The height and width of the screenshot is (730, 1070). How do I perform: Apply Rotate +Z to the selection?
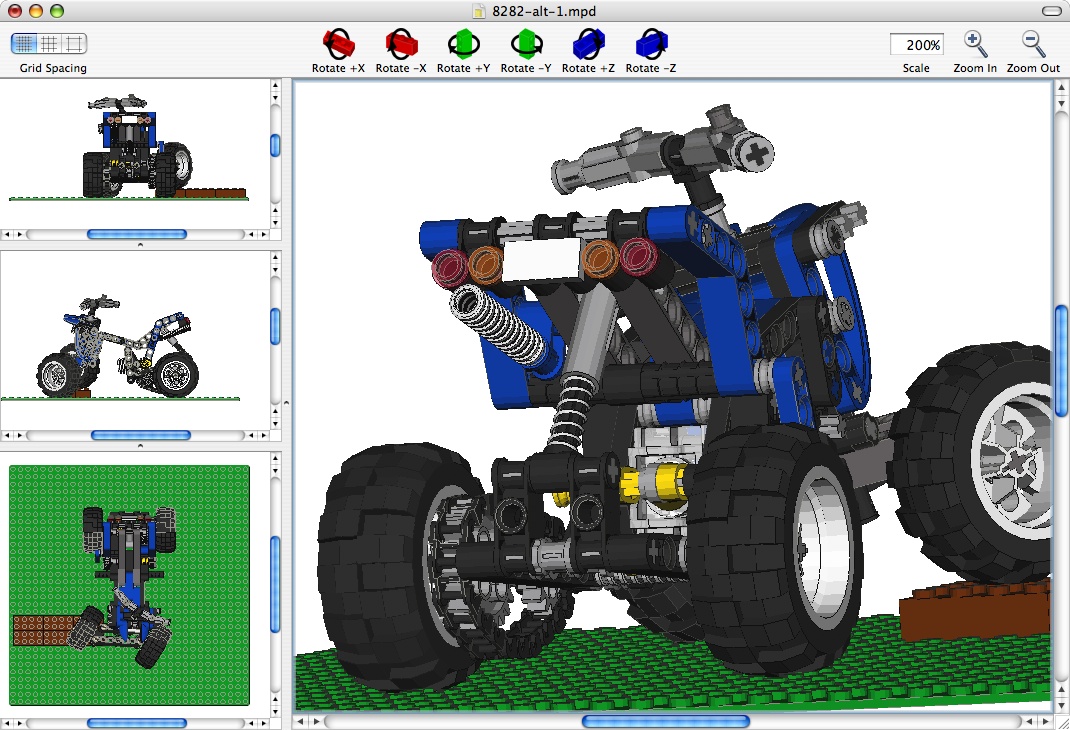click(x=588, y=44)
